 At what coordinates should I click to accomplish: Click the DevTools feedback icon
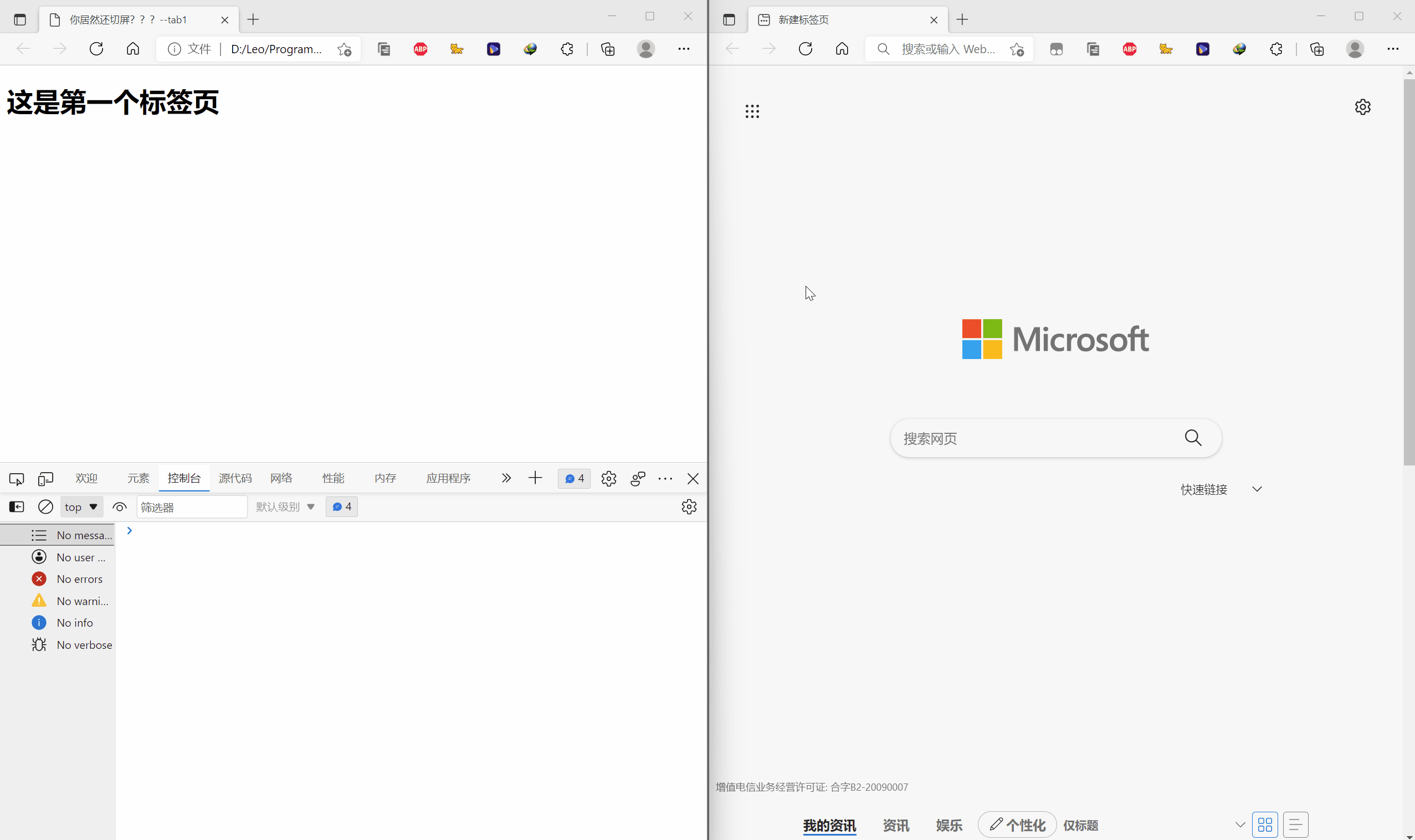point(638,479)
